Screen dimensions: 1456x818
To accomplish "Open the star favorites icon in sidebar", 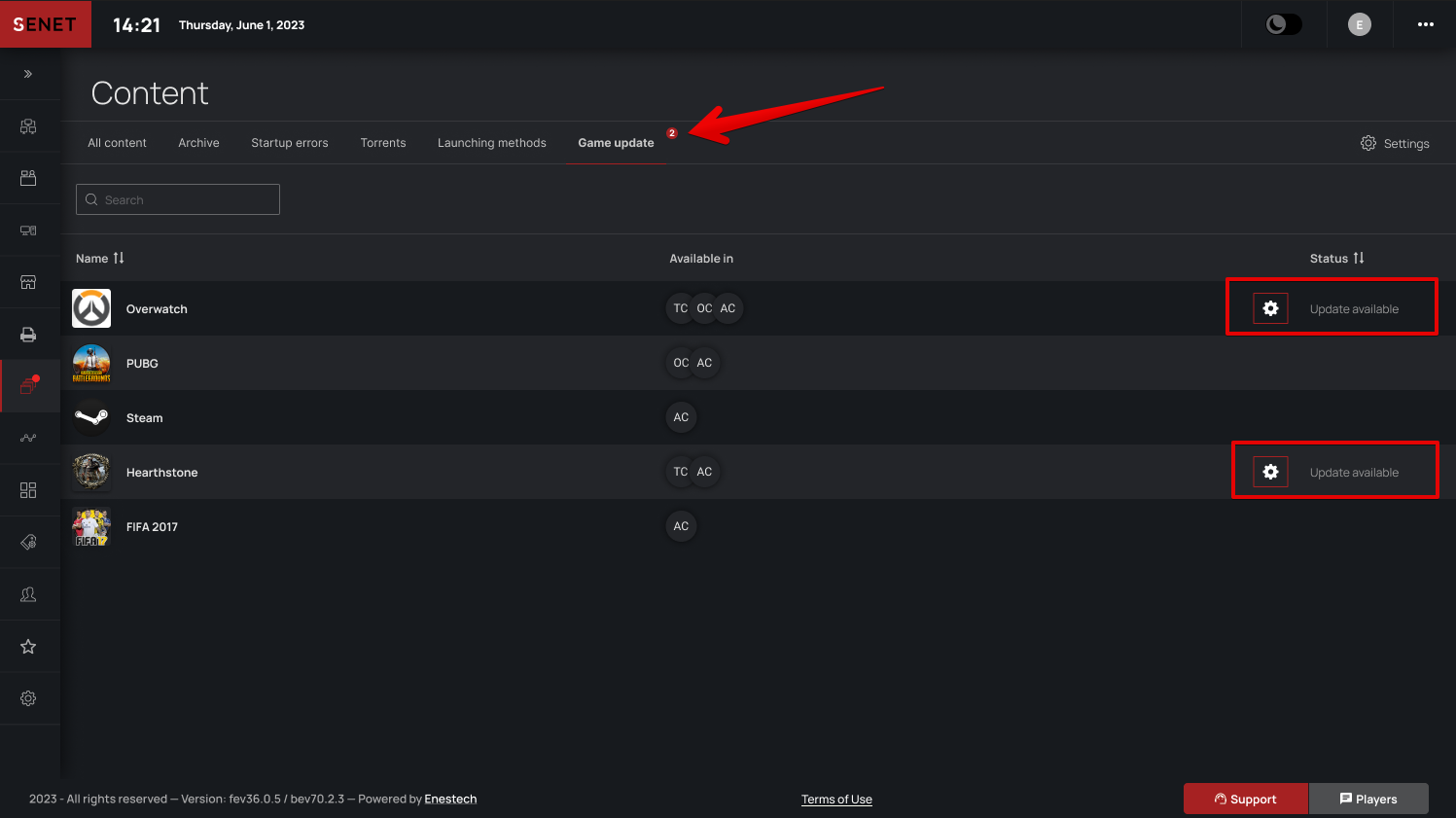I will coord(28,647).
